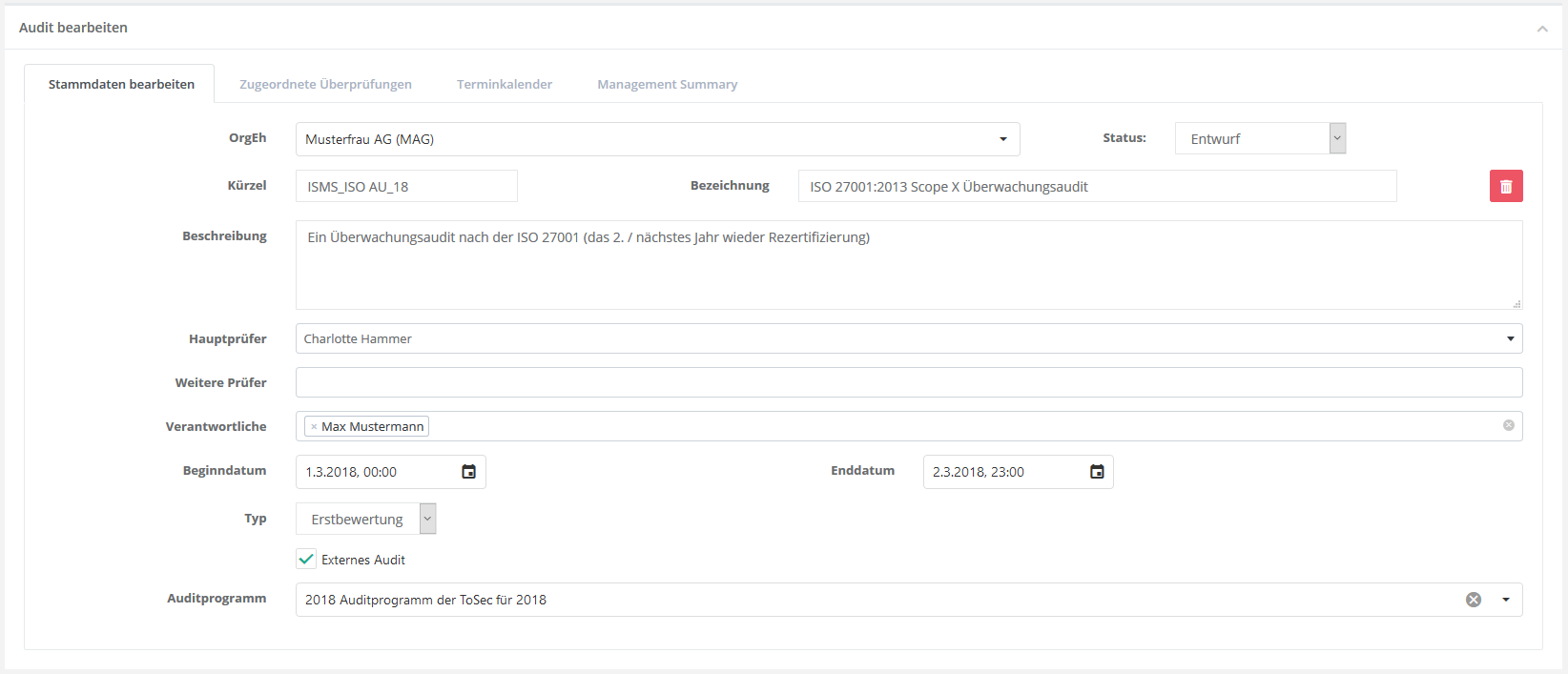The height and width of the screenshot is (674, 1568).
Task: Click the empty Weitere Prüfer field
Action: coord(908,382)
